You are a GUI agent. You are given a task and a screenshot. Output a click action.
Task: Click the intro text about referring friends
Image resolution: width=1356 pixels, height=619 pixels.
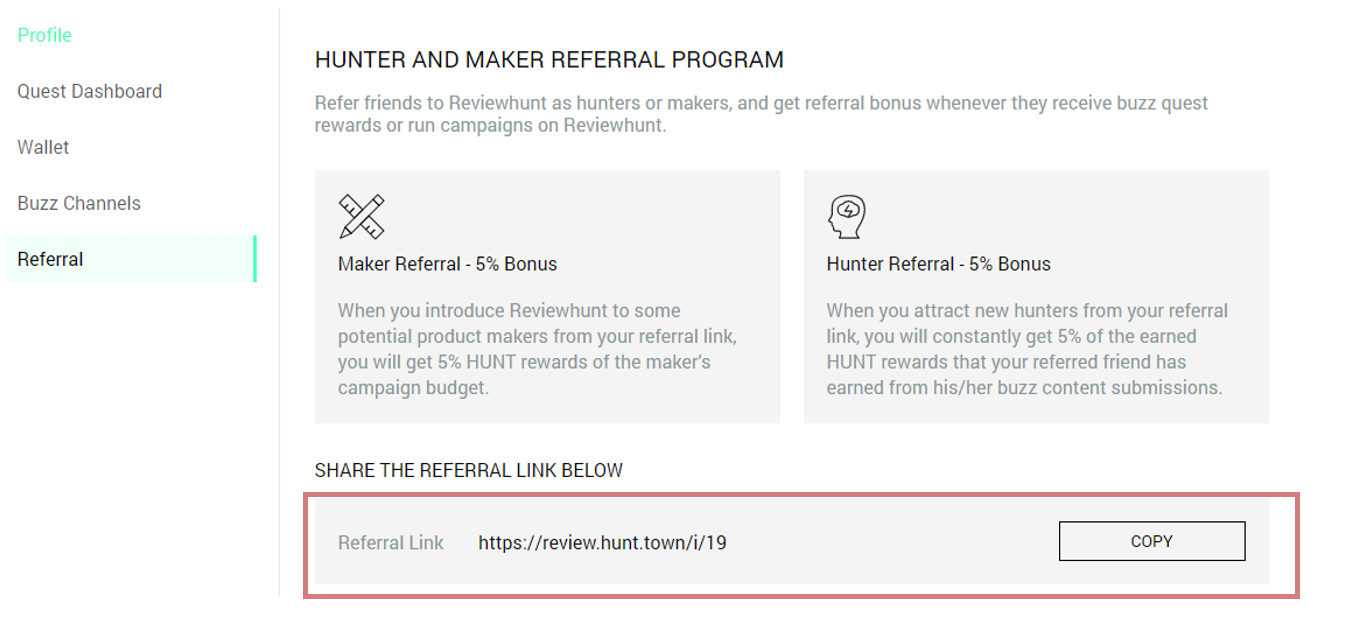click(x=761, y=115)
